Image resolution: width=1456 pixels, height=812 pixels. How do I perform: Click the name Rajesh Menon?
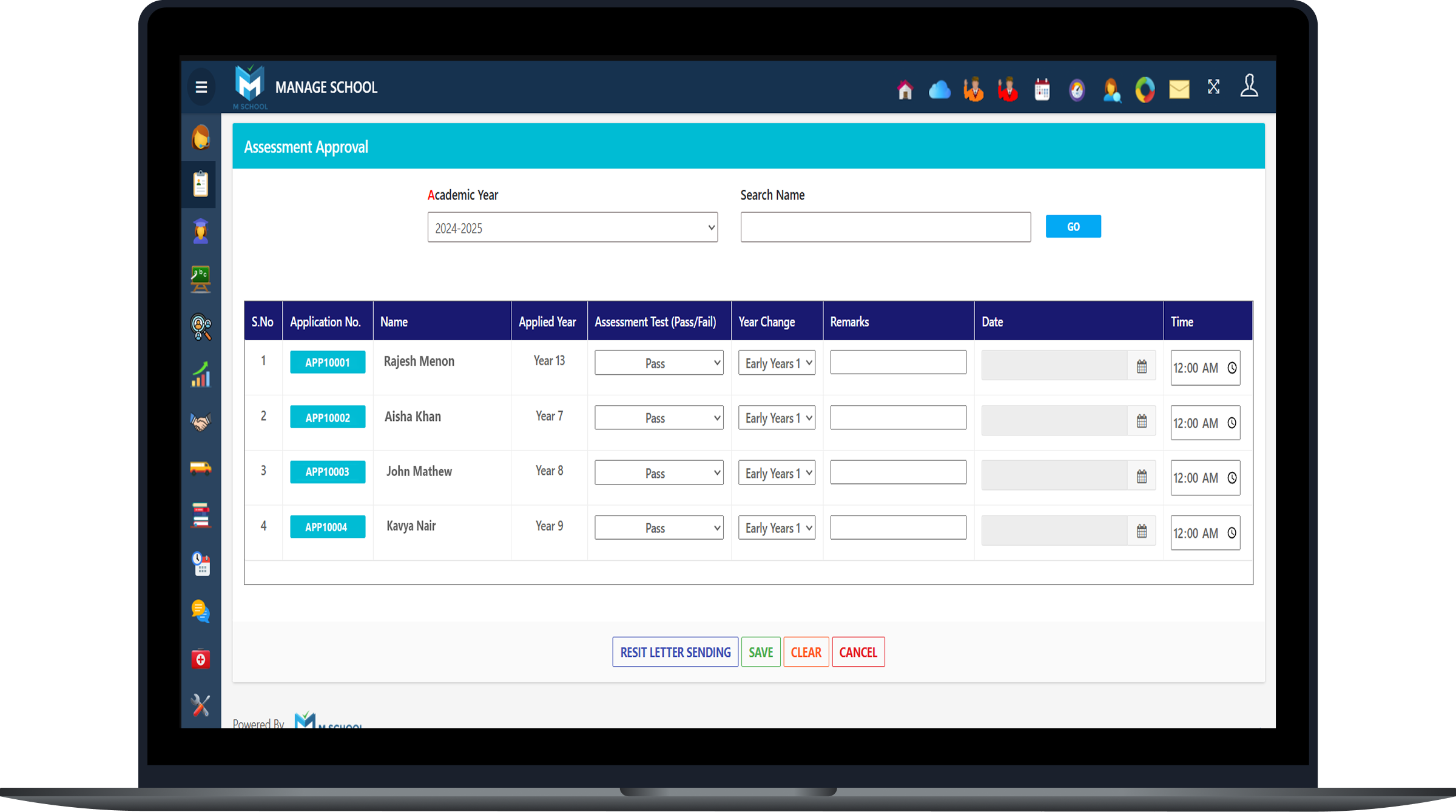pos(419,361)
